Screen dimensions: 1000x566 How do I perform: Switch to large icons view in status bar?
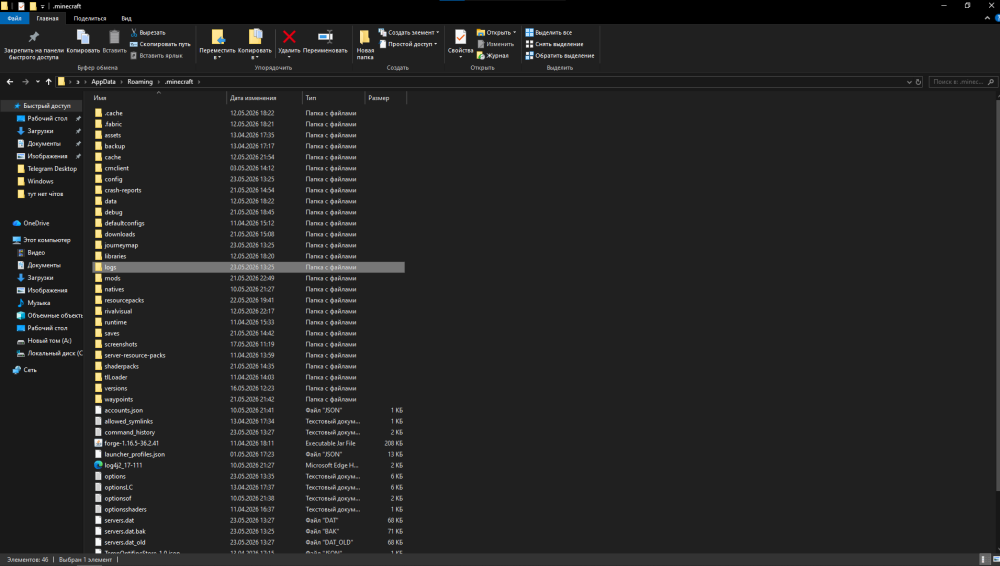point(995,560)
